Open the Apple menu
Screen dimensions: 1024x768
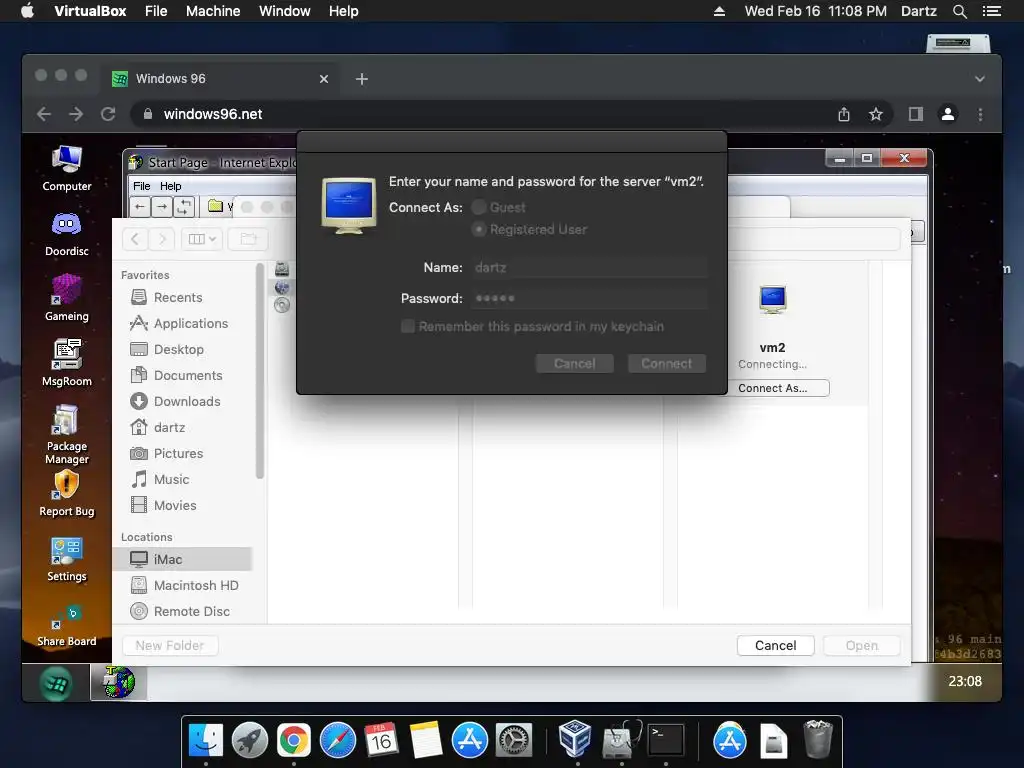27,11
